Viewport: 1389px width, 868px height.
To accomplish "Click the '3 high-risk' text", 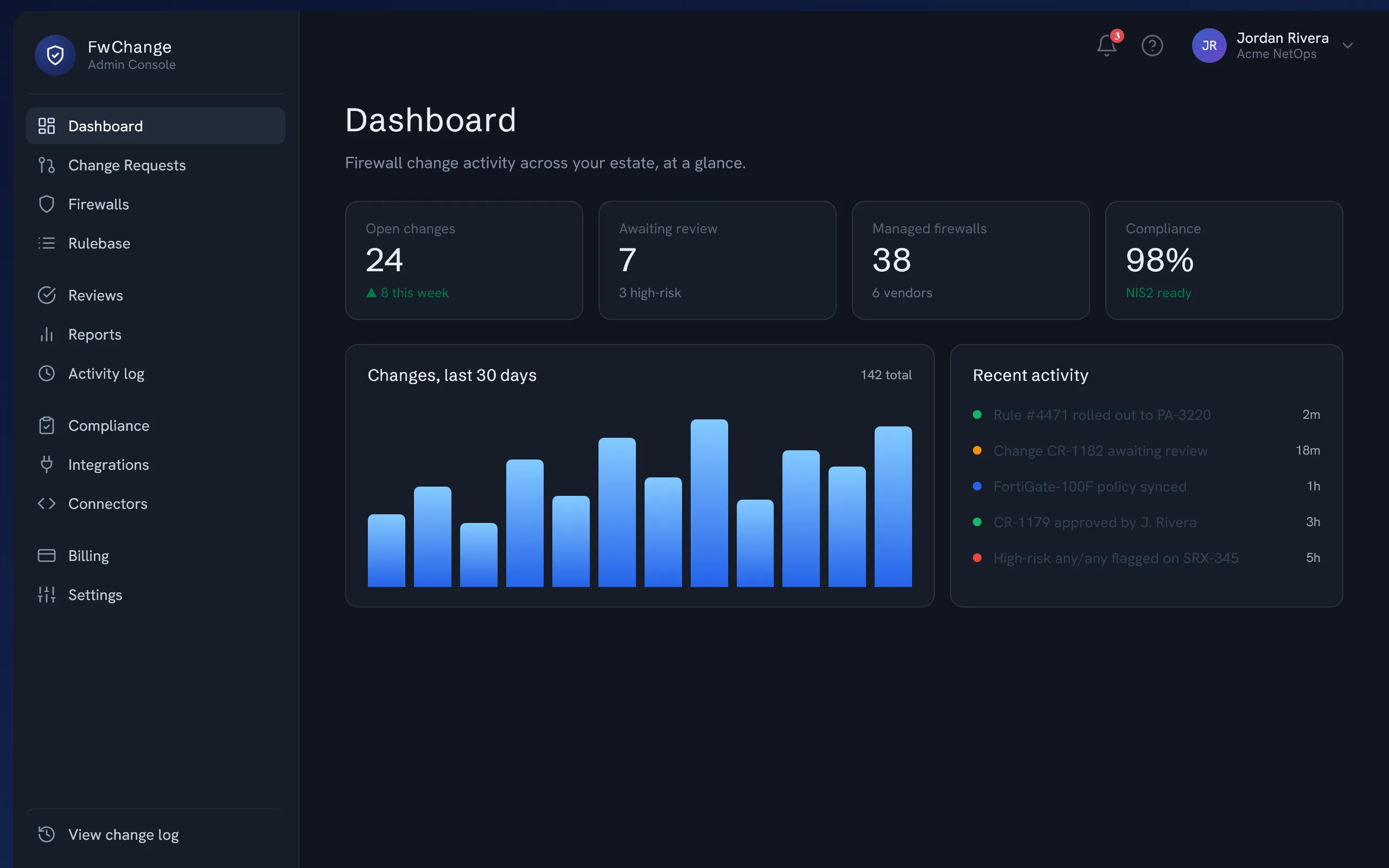I will click(649, 293).
